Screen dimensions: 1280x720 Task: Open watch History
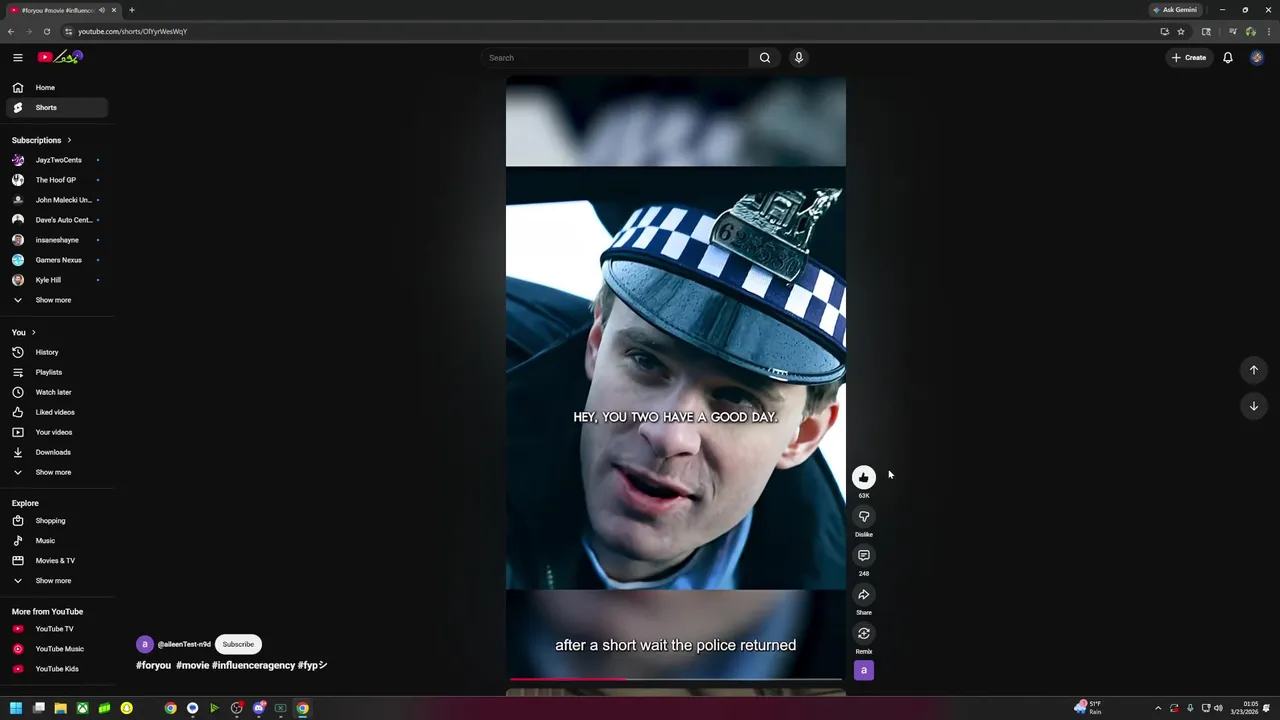click(56, 352)
